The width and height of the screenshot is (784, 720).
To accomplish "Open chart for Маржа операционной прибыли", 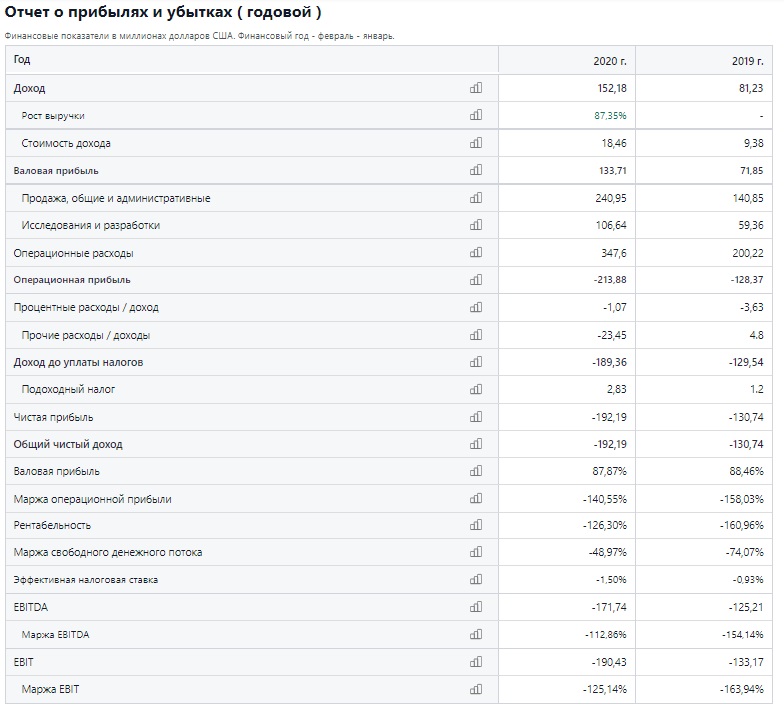I will (x=476, y=498).
